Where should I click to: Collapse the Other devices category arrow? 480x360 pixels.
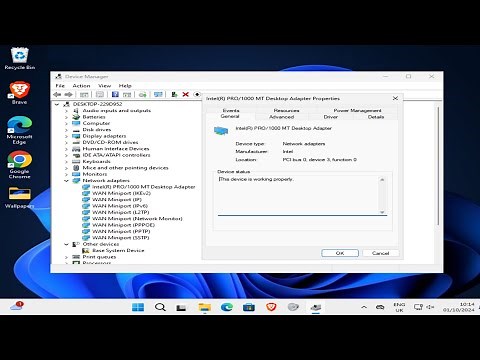tap(66, 244)
